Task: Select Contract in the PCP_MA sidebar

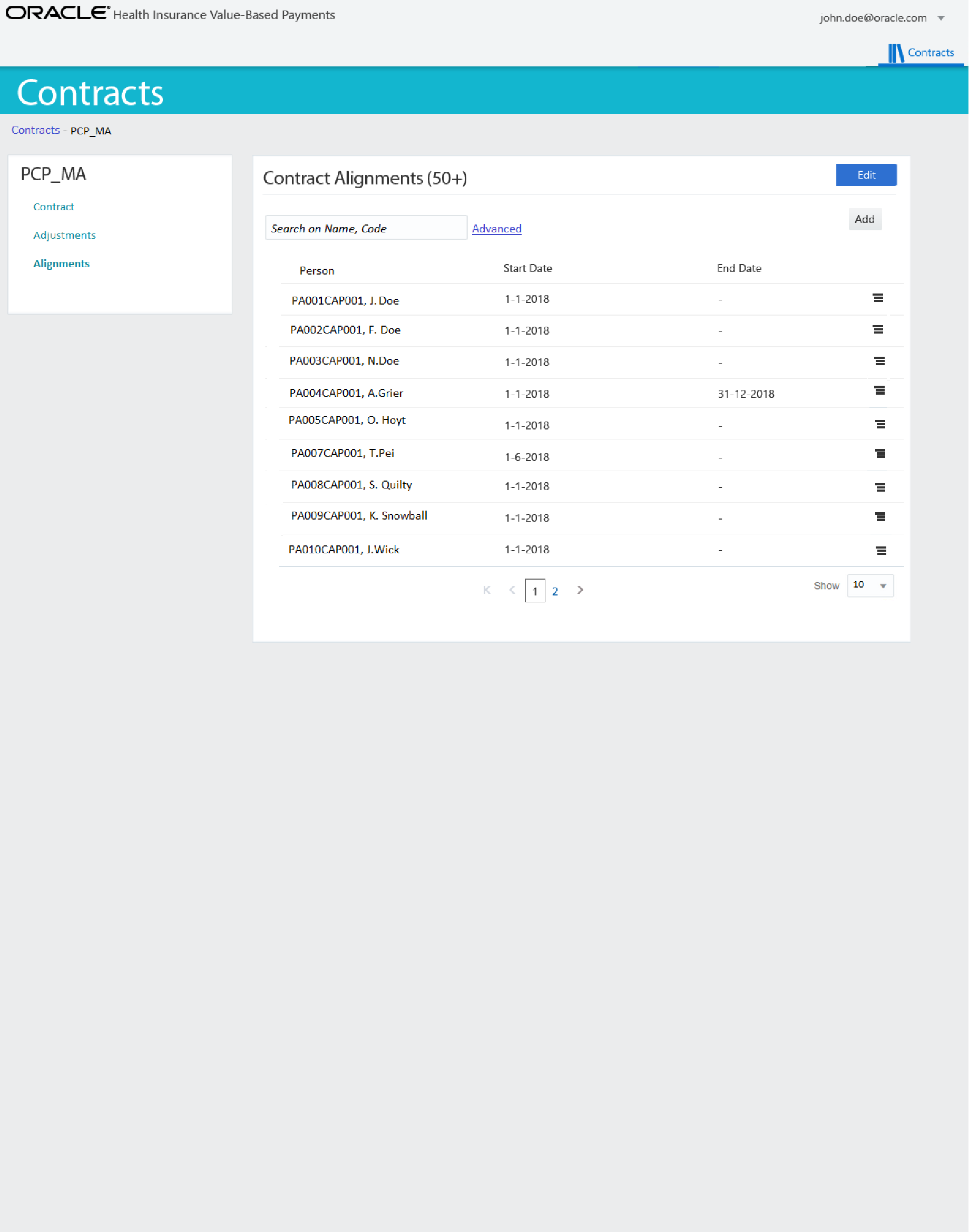Action: click(x=53, y=207)
